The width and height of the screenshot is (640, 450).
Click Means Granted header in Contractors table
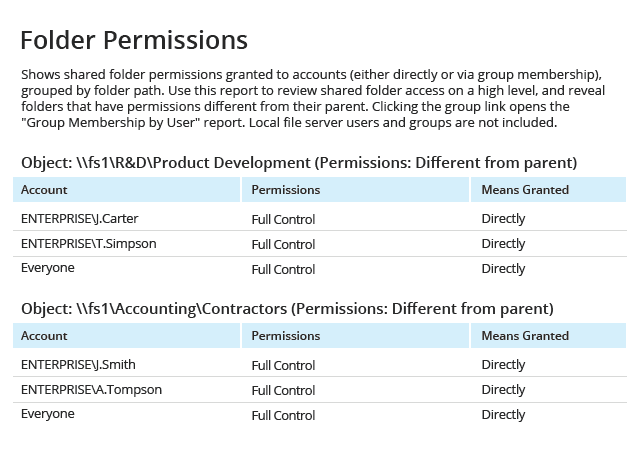(x=525, y=336)
